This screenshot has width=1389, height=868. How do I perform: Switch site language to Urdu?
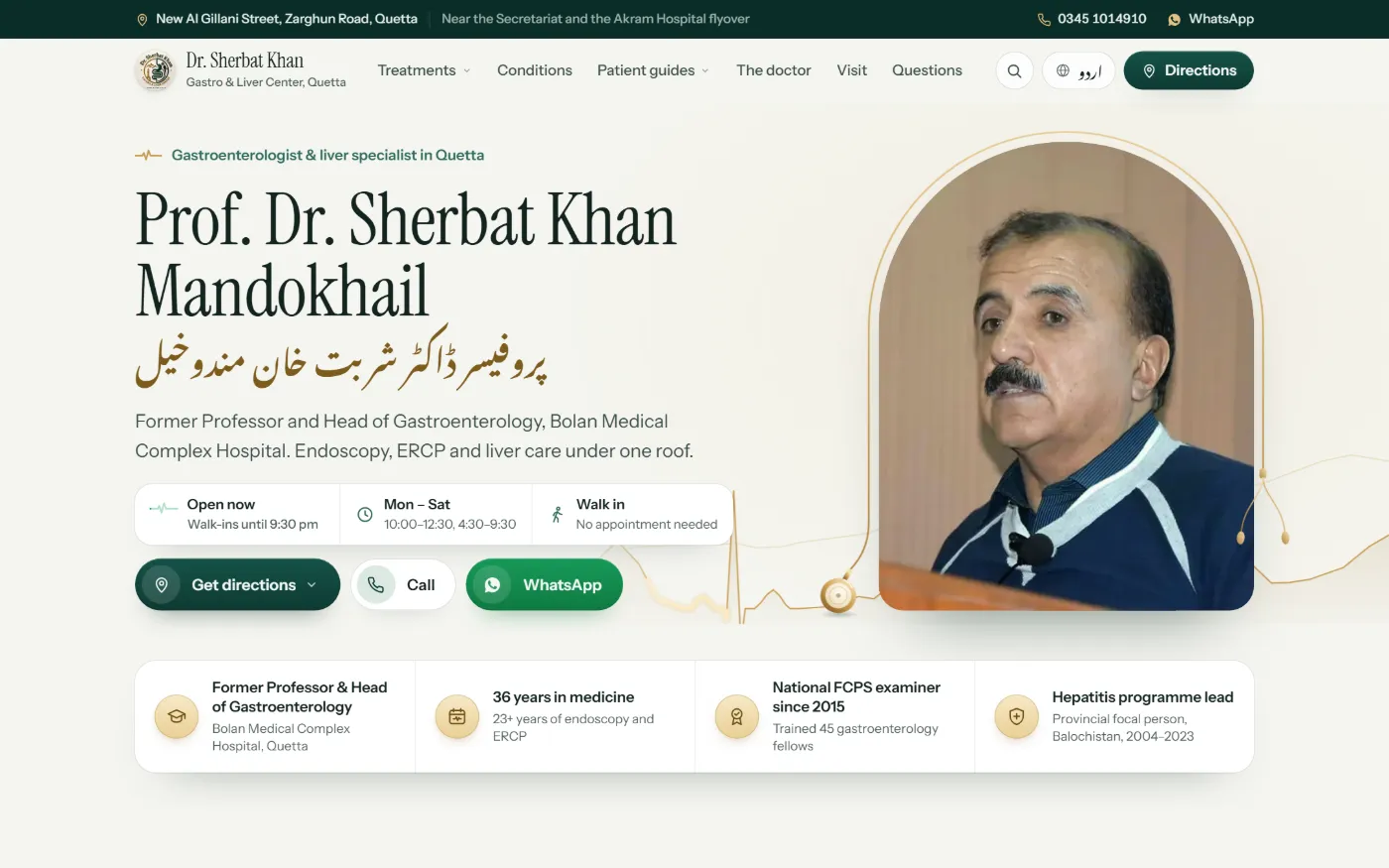1078,70
